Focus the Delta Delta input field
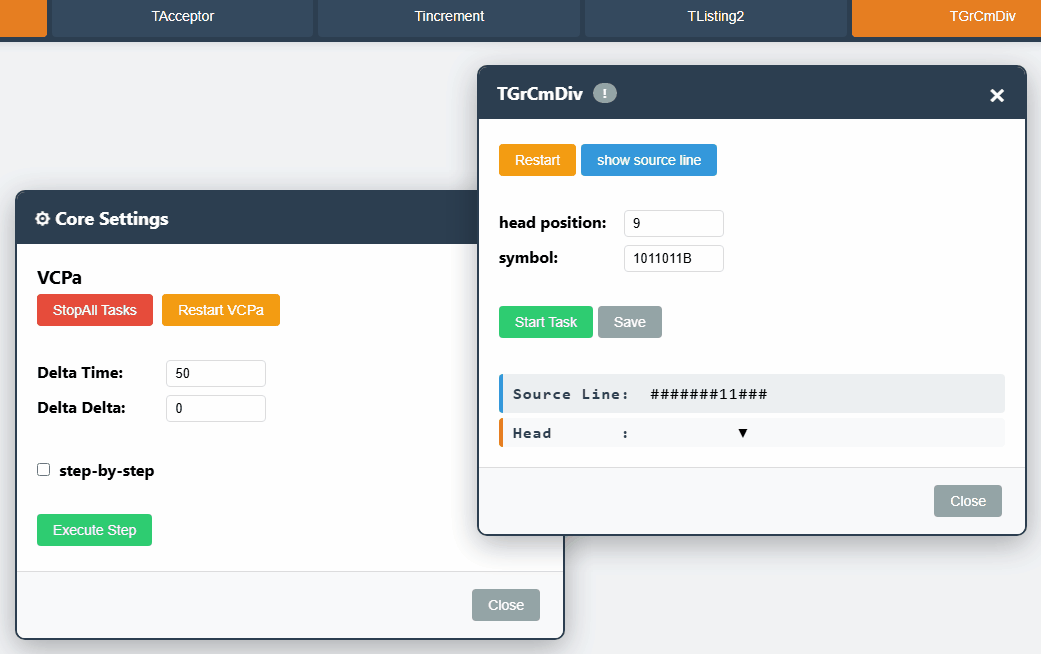This screenshot has height=654, width=1041. coord(216,408)
